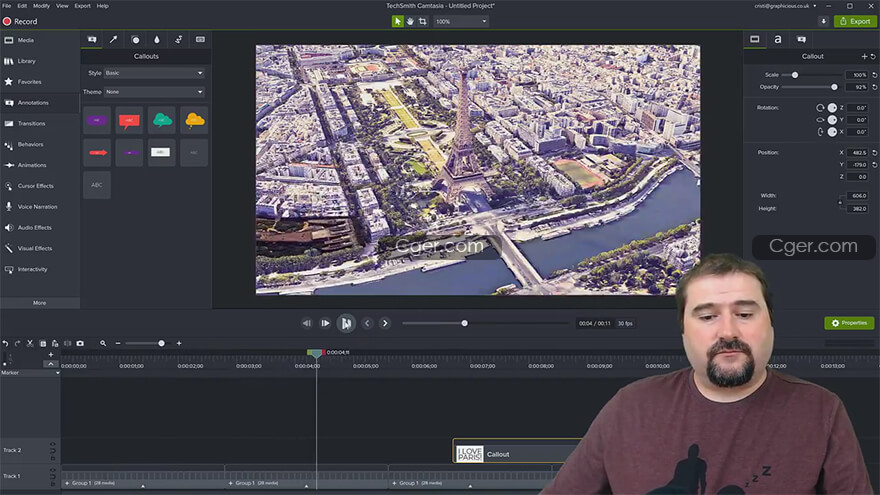Go to next media with right chevron
Screen dimensions: 880x495
click(x=385, y=323)
